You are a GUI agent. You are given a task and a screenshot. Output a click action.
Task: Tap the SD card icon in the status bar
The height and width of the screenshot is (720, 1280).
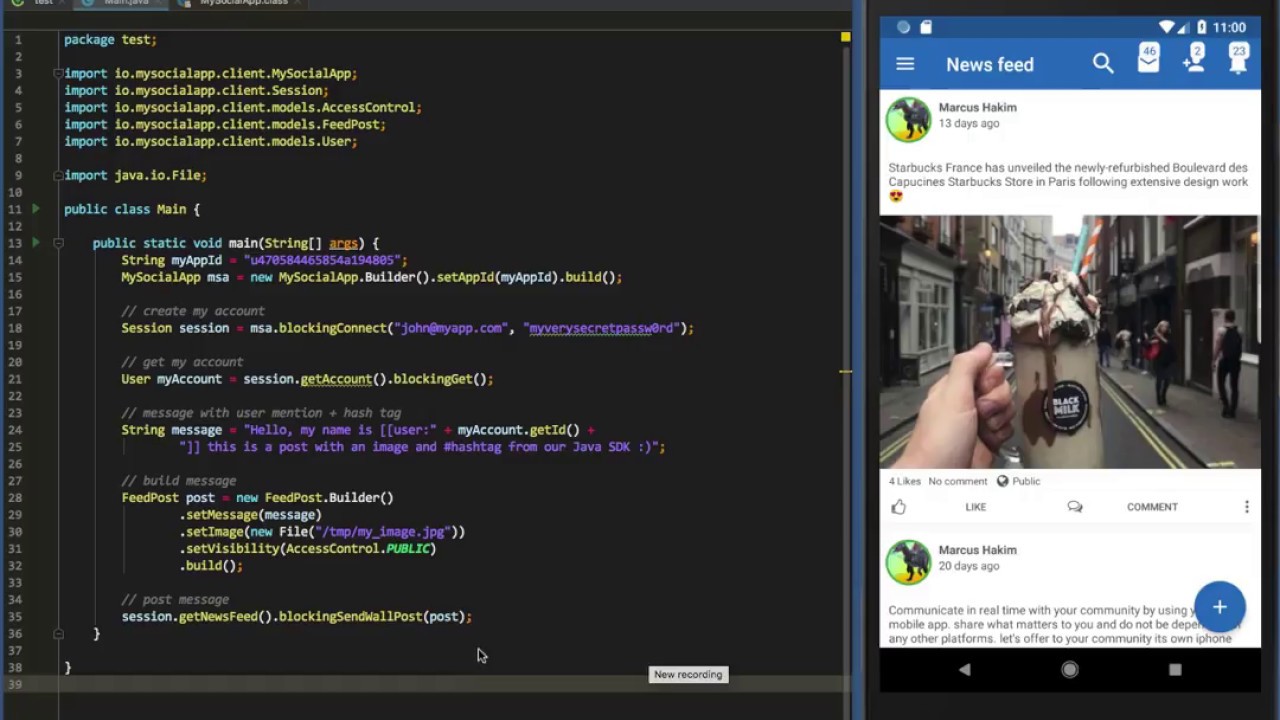(926, 27)
